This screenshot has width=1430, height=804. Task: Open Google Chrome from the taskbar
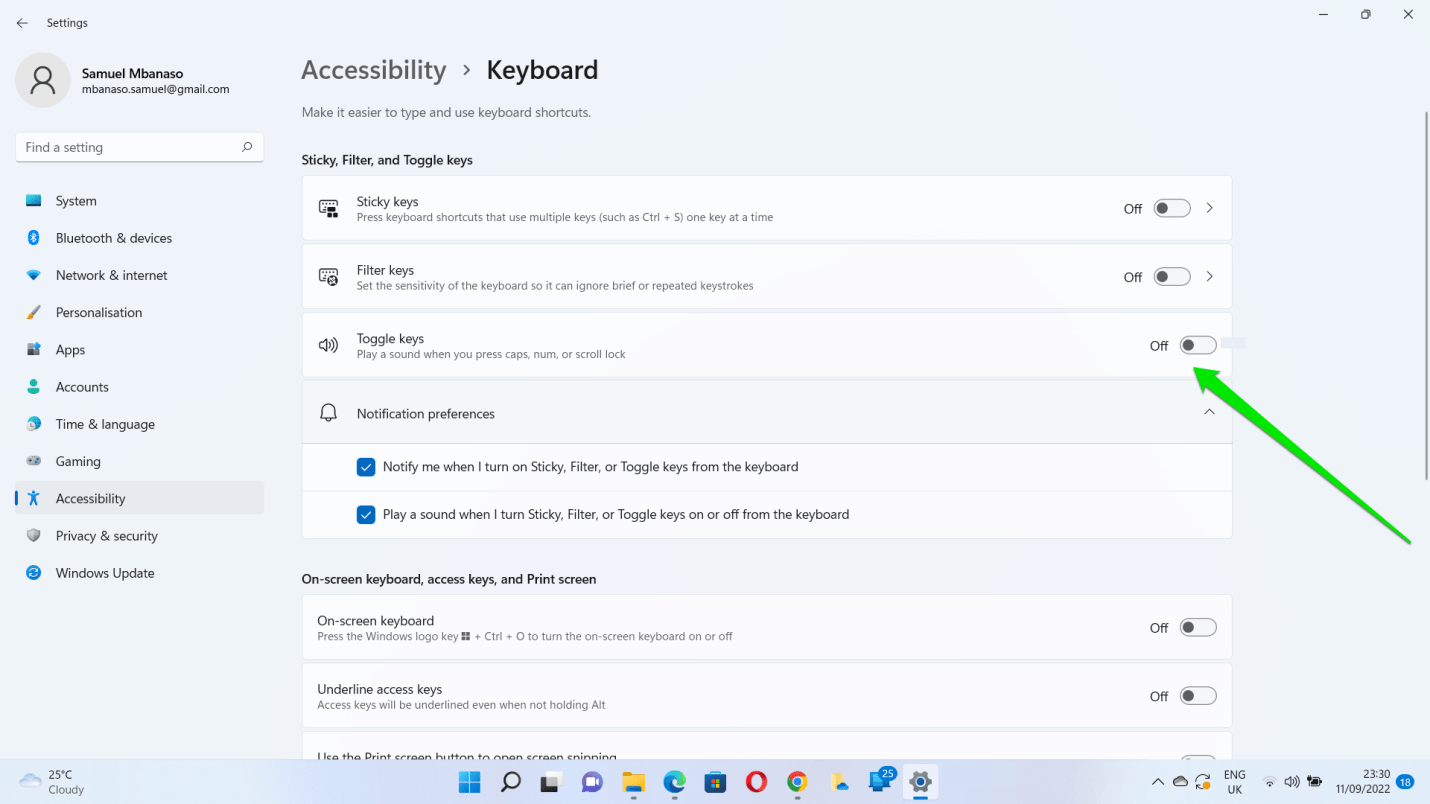tap(797, 781)
